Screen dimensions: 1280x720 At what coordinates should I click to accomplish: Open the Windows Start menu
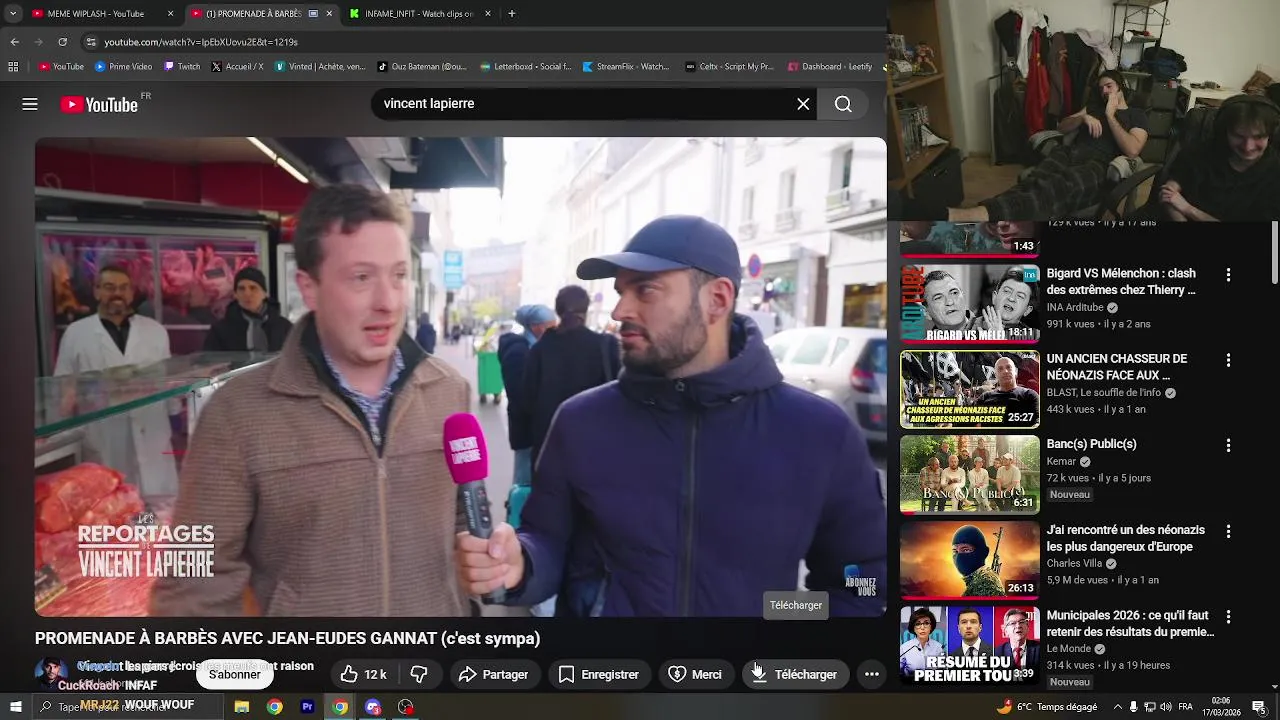pos(15,707)
